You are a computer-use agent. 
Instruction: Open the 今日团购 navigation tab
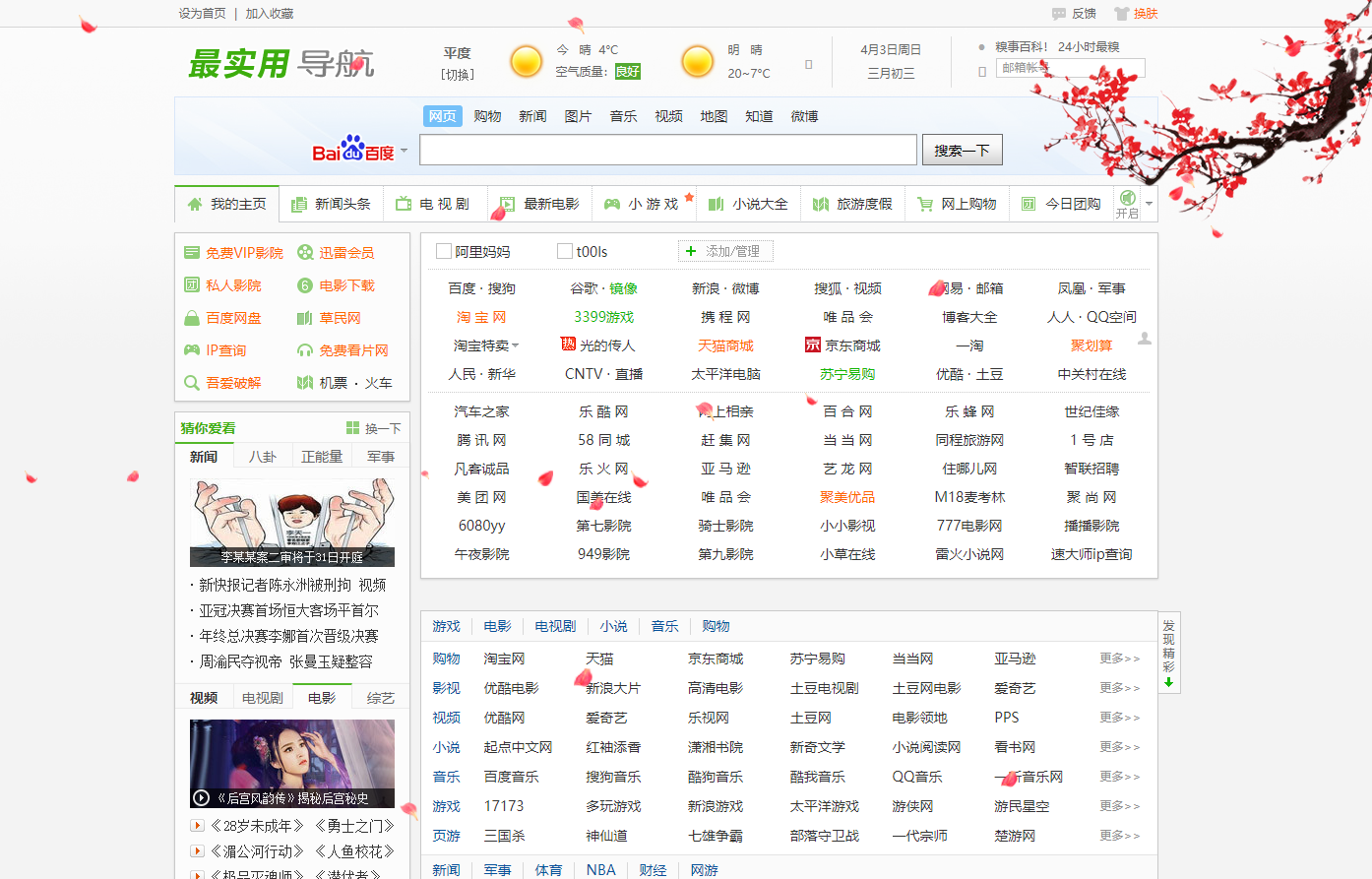(1062, 204)
